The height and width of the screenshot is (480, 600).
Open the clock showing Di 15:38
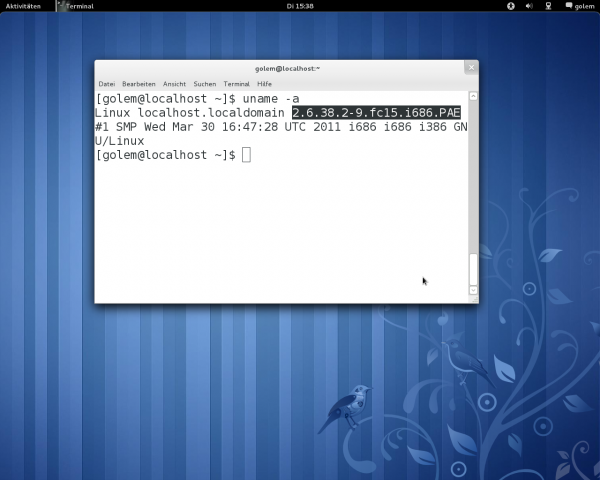point(300,6)
